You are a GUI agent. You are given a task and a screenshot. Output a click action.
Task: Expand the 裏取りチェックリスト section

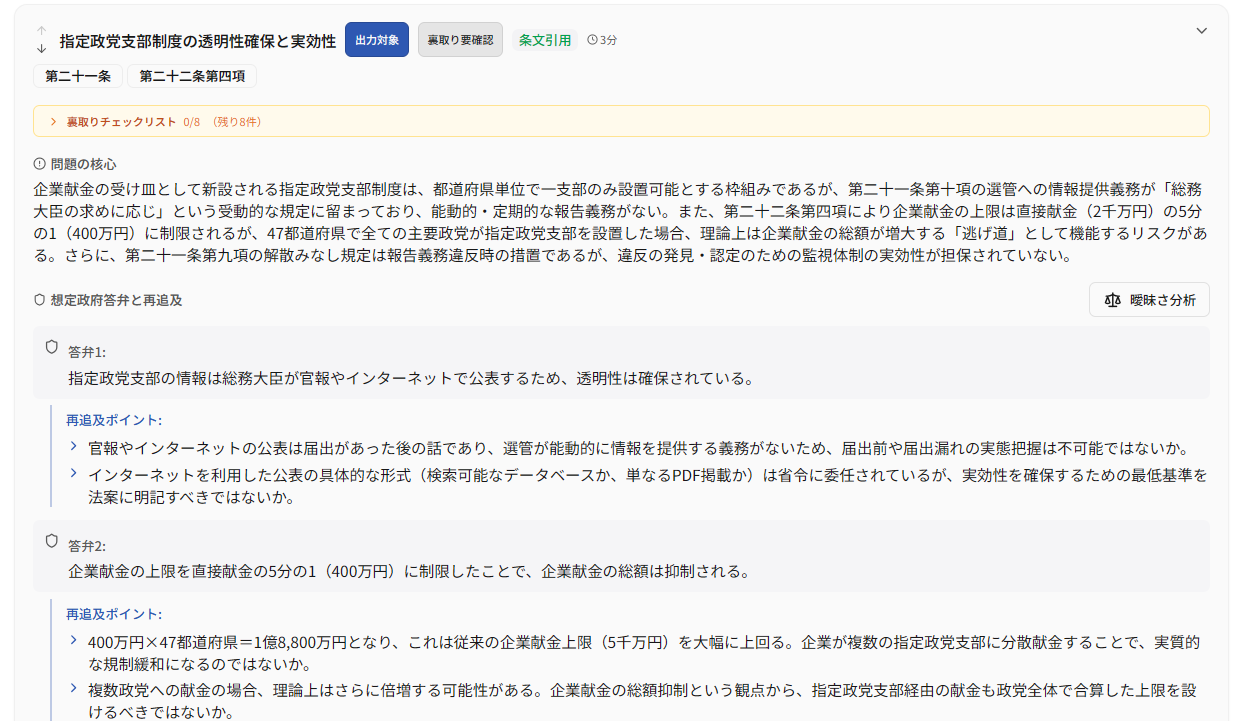point(53,121)
